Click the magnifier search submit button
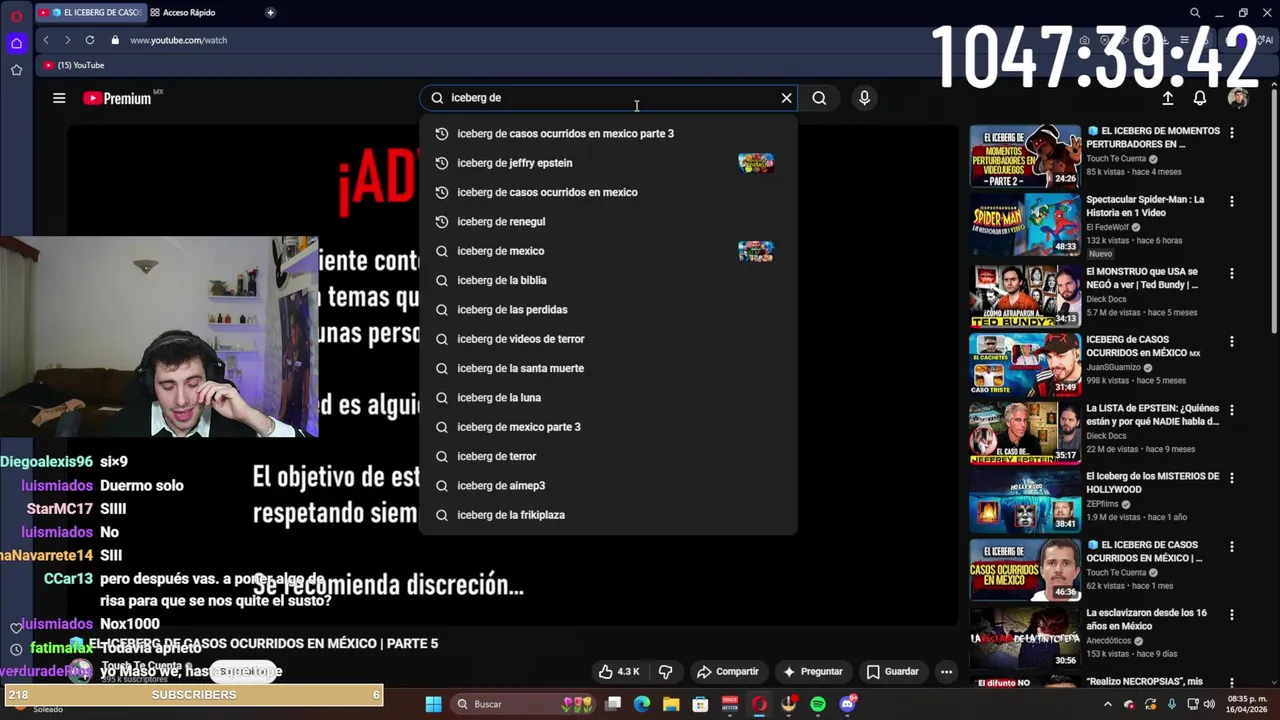Image resolution: width=1280 pixels, height=720 pixels. pos(819,98)
